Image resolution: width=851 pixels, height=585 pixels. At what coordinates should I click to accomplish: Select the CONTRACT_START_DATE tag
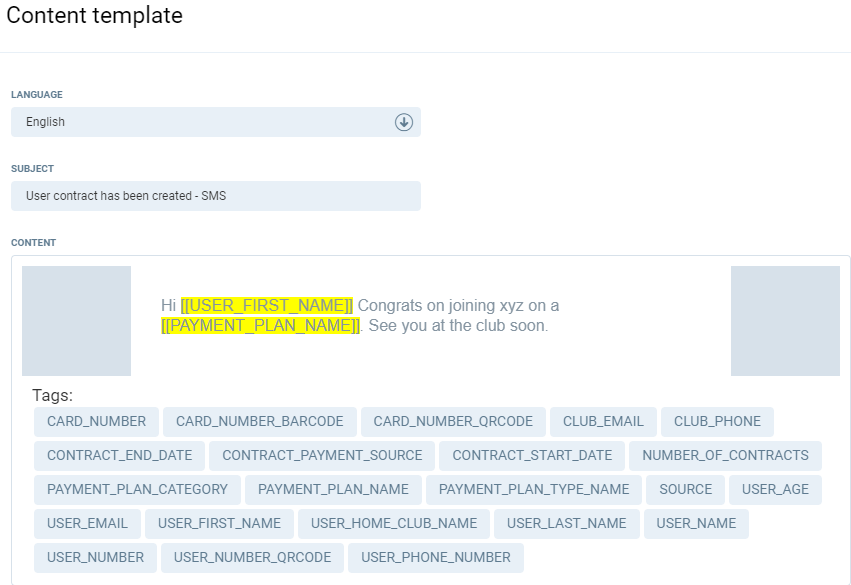pyautogui.click(x=532, y=456)
